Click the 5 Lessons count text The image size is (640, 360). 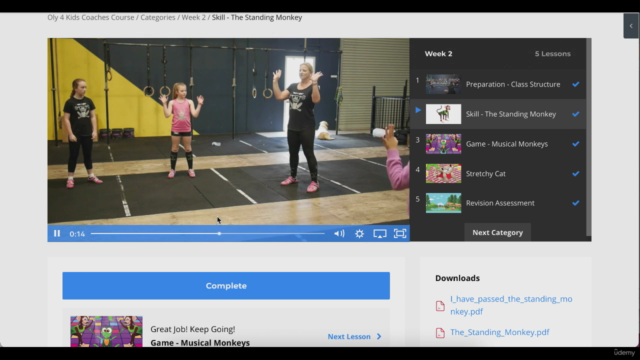pyautogui.click(x=553, y=54)
